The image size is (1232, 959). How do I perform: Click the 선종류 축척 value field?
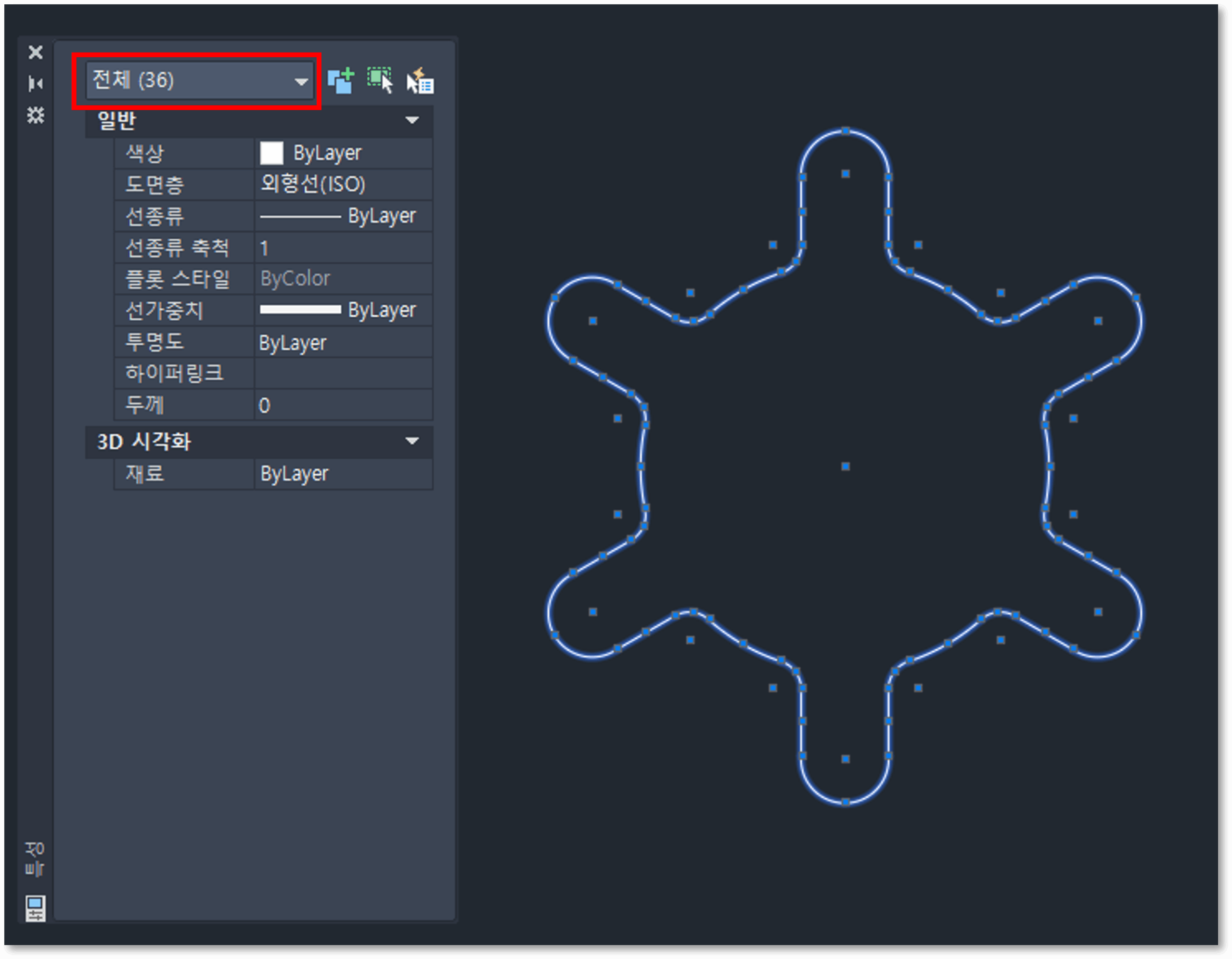click(343, 248)
